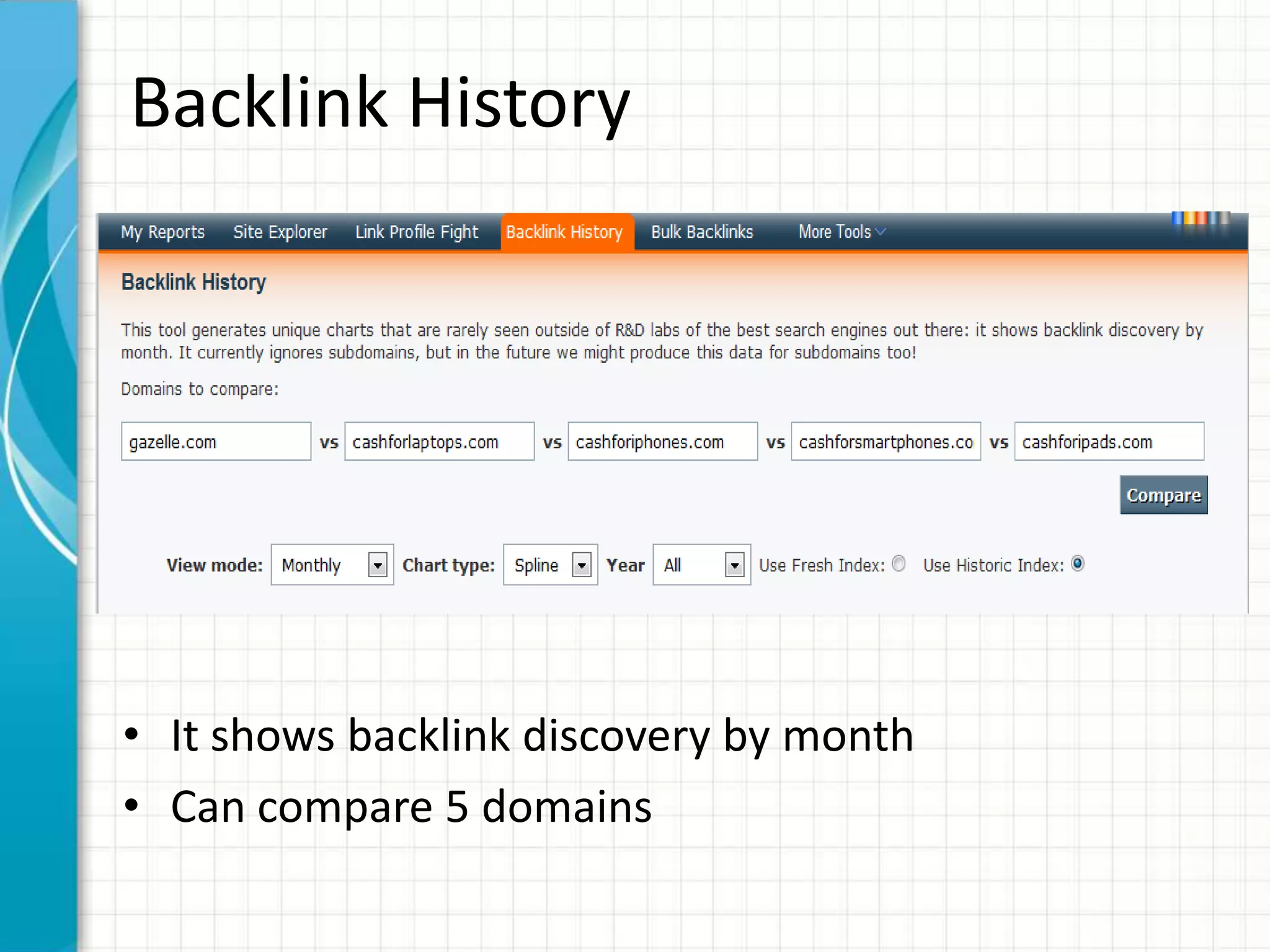
Task: Click the cashforiphones.com domain field
Action: (x=662, y=441)
